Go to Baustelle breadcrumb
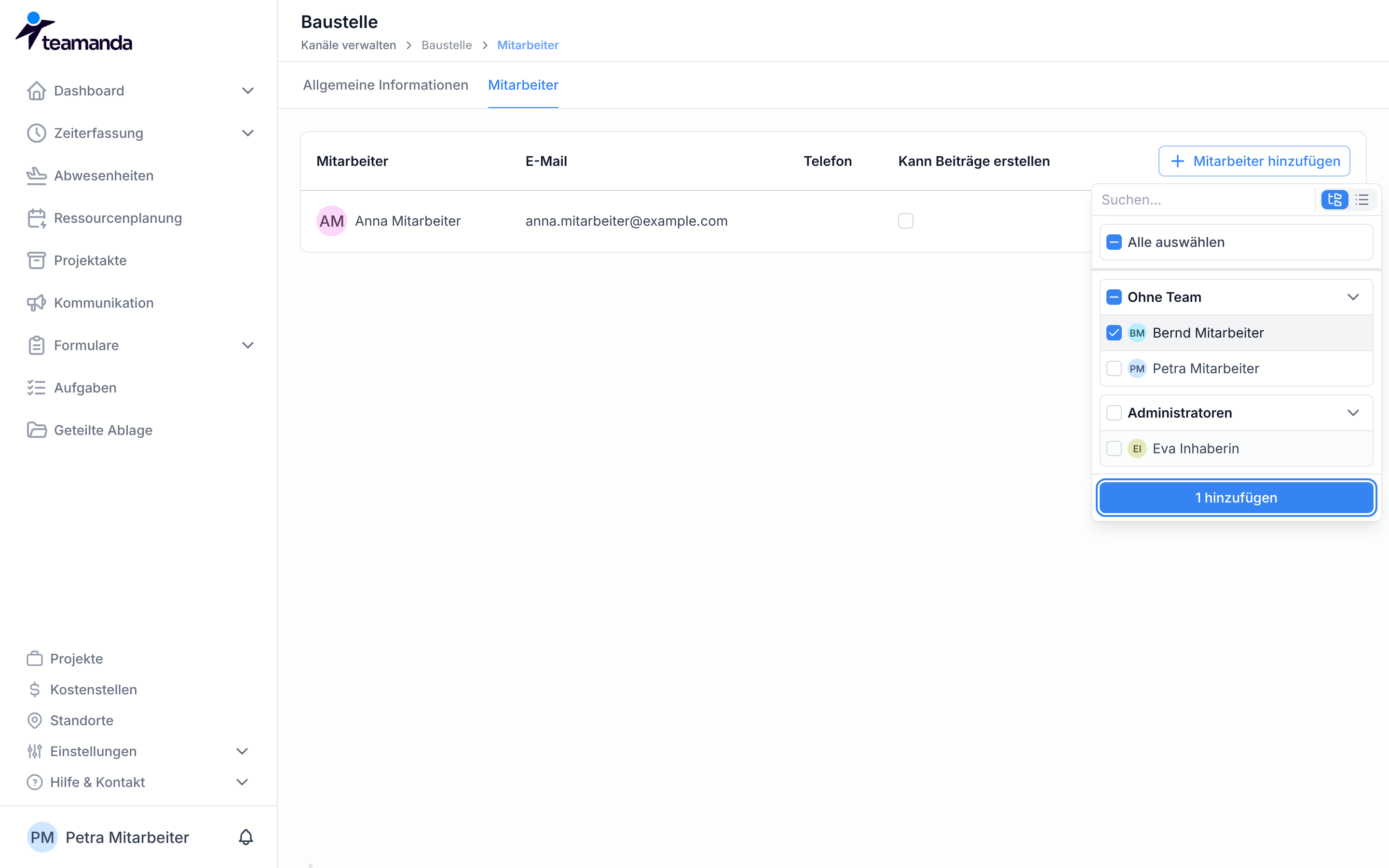The height and width of the screenshot is (868, 1389). [447, 45]
